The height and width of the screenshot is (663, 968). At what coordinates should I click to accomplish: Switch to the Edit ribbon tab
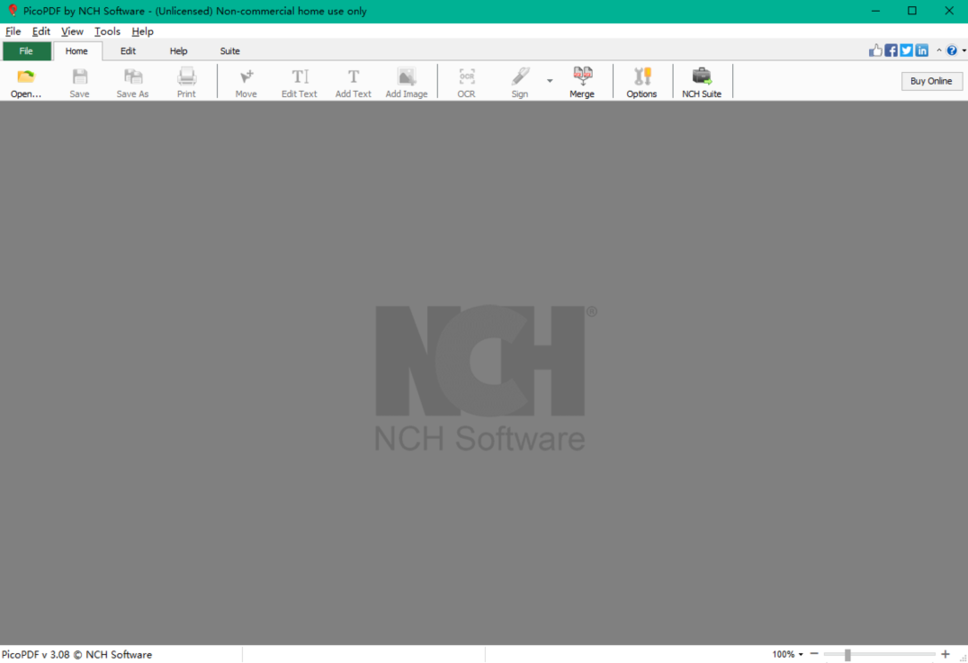point(128,51)
